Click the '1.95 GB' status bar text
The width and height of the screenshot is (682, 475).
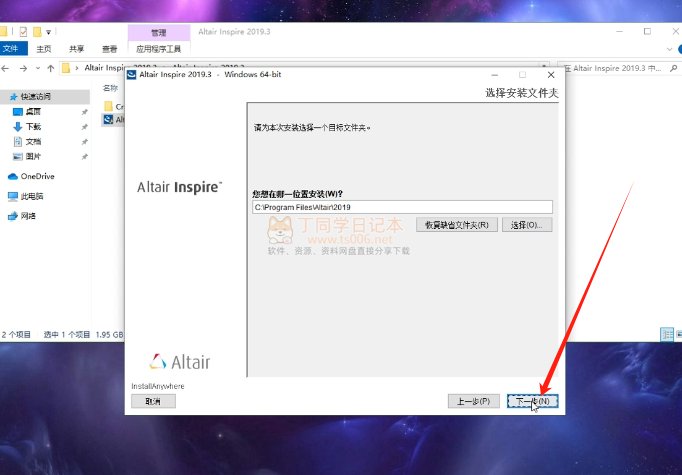click(109, 335)
